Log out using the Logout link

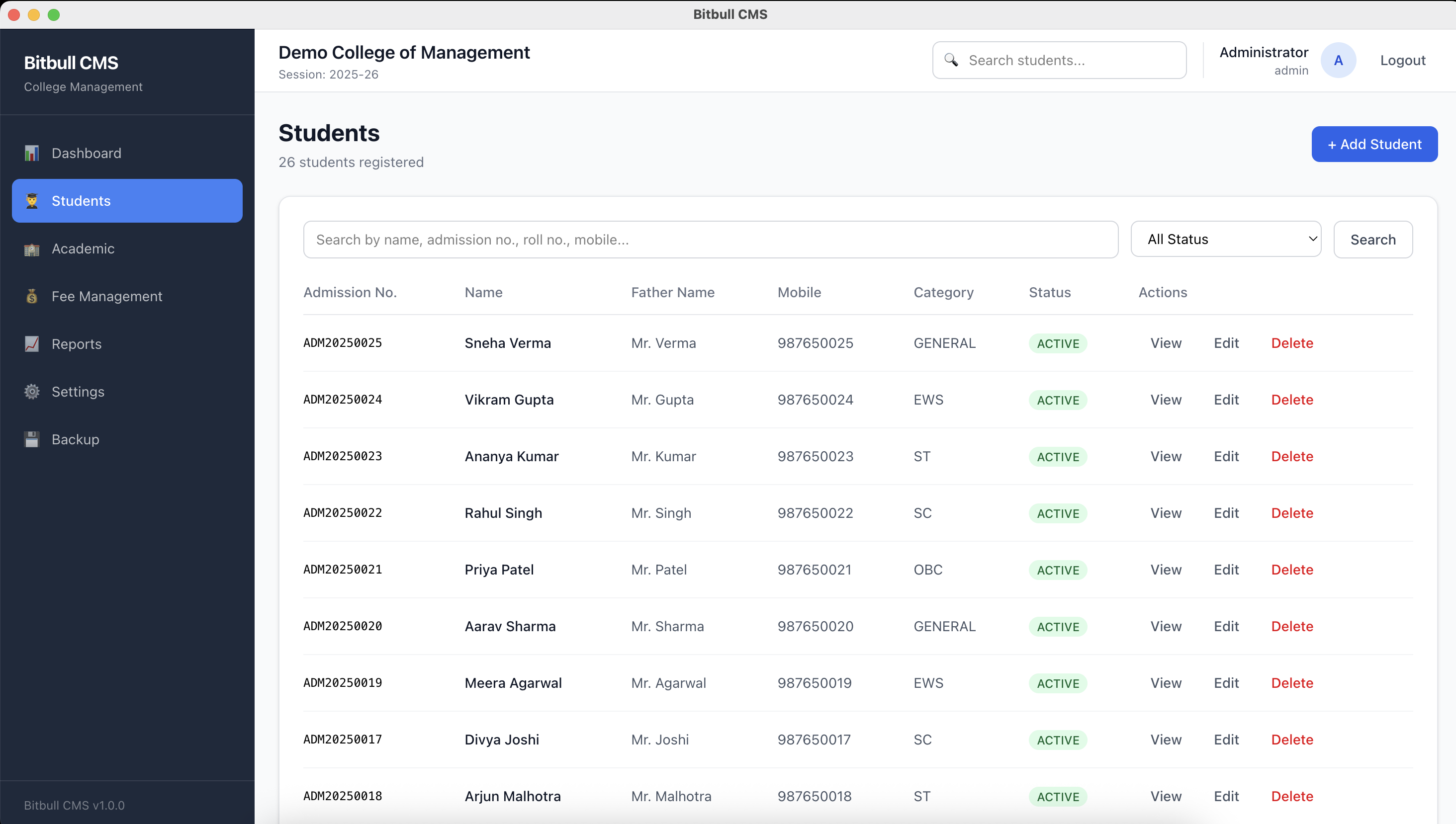pos(1403,60)
